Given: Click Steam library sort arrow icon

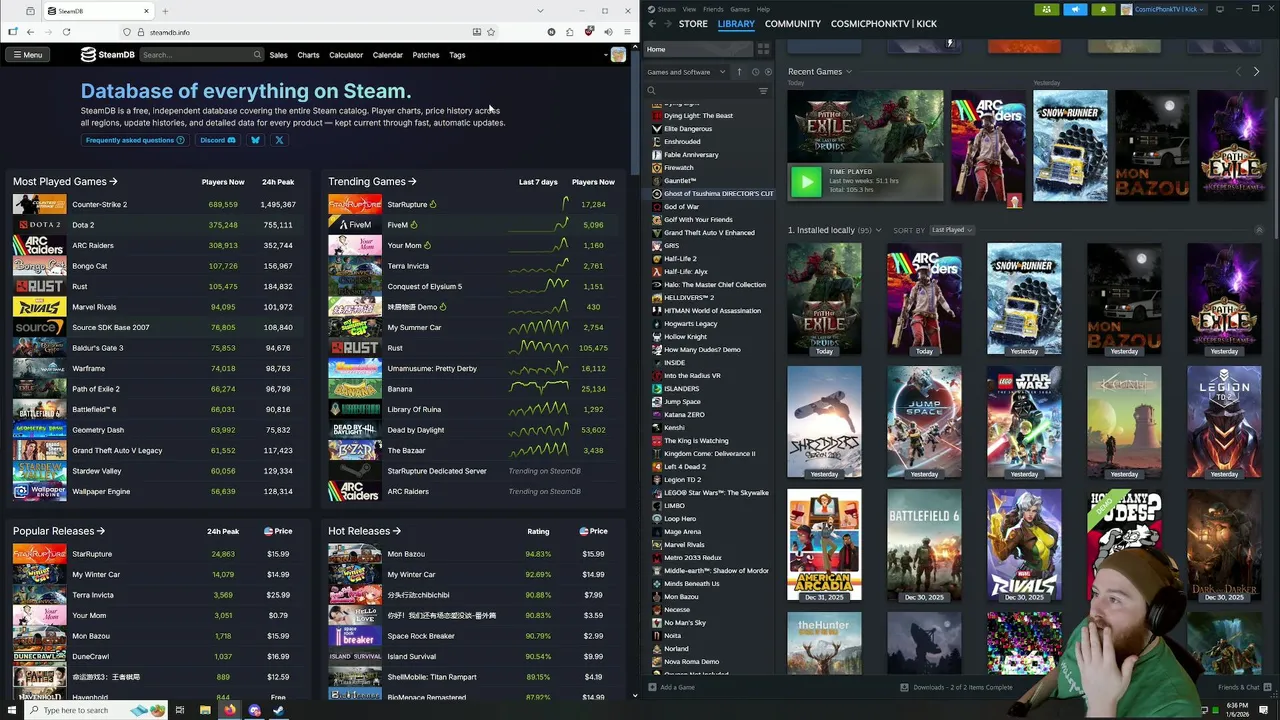Looking at the screenshot, I should pyautogui.click(x=740, y=72).
